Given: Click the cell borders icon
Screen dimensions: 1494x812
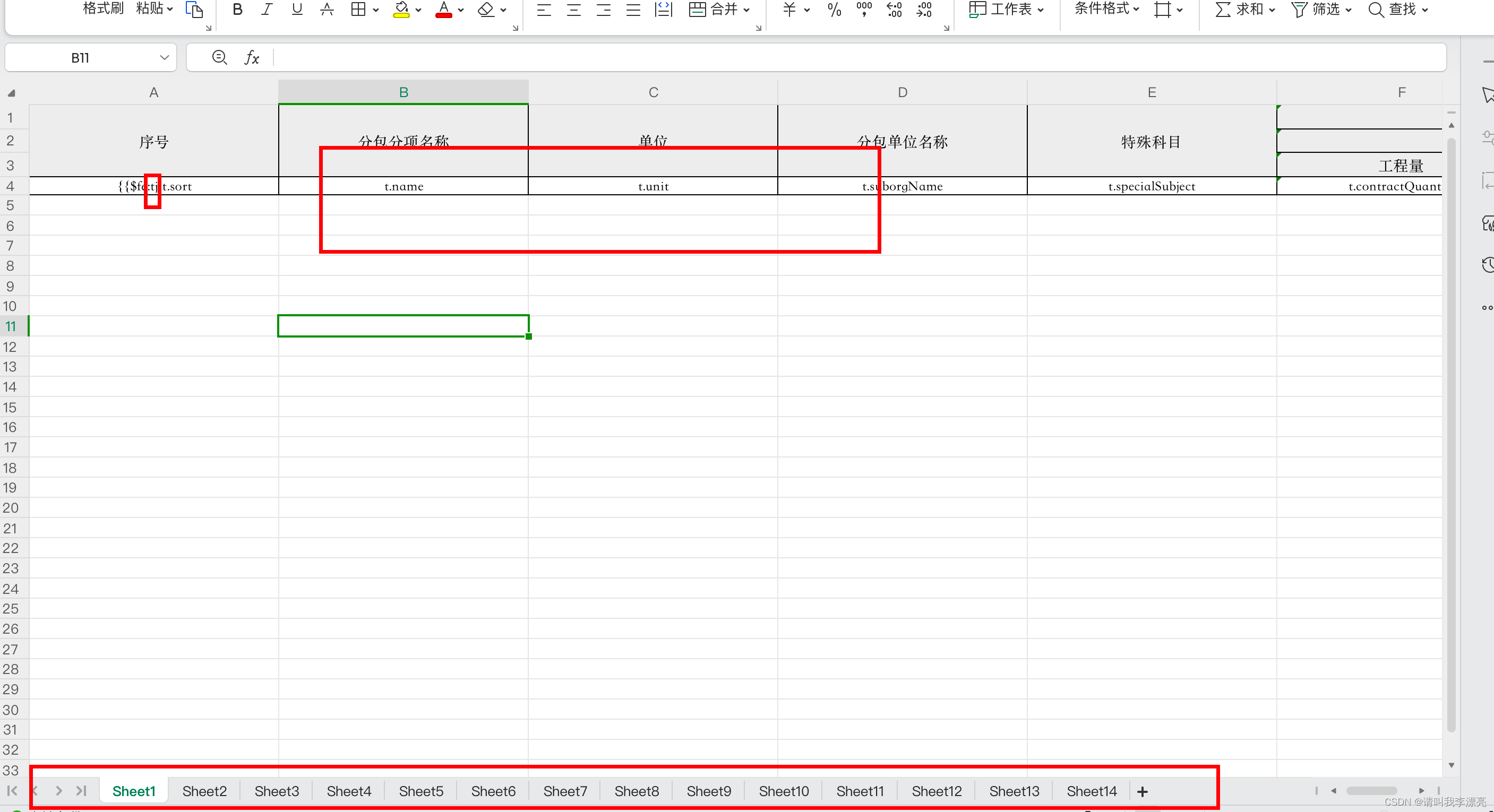Looking at the screenshot, I should (x=358, y=9).
